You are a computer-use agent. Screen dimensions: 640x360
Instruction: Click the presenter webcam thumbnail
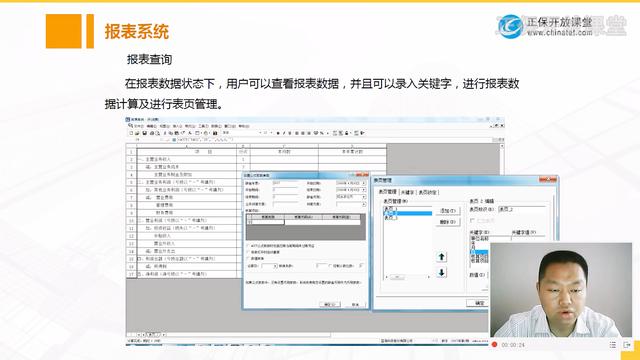(x=561, y=289)
